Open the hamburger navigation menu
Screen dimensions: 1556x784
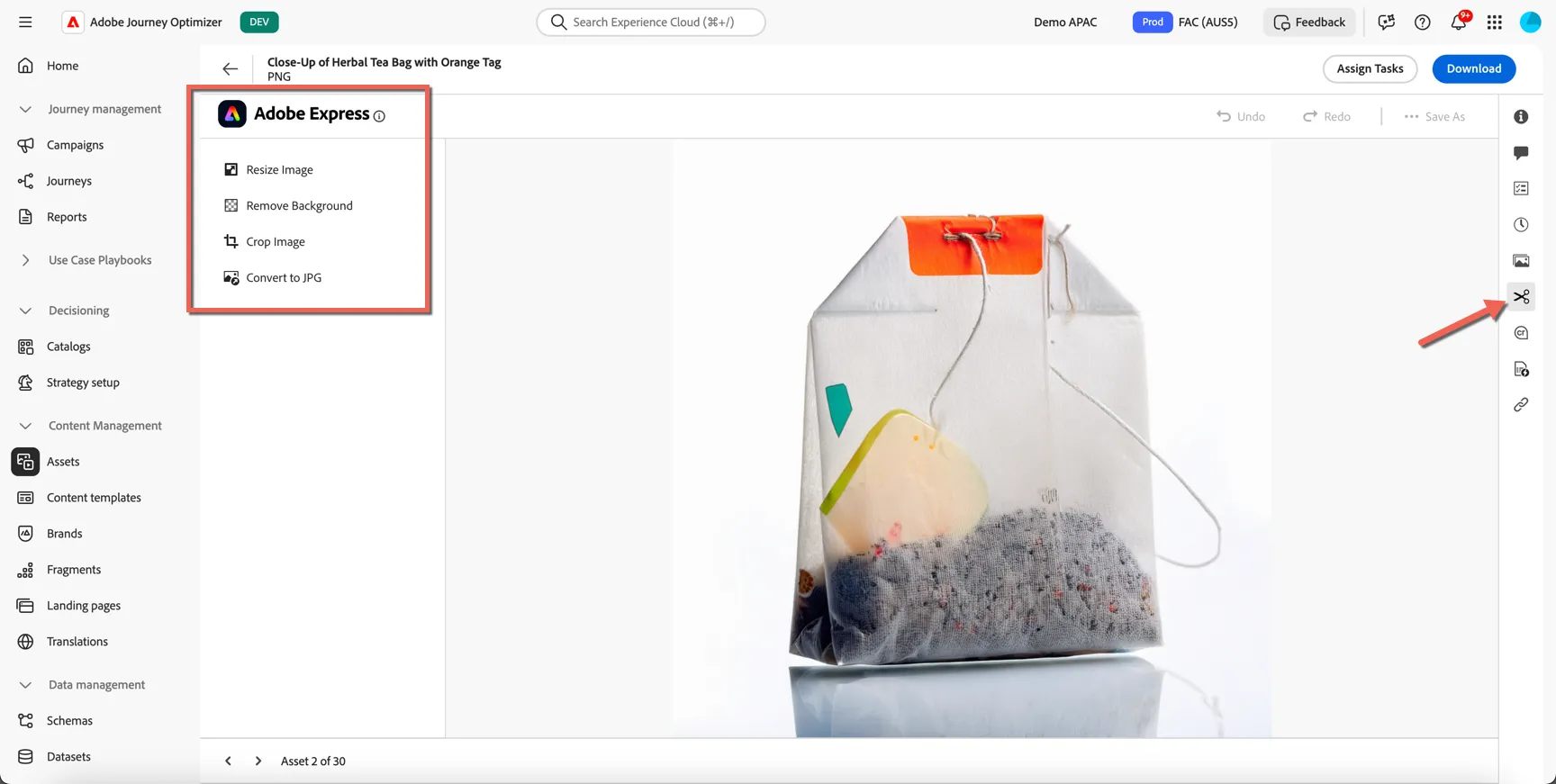tap(25, 22)
